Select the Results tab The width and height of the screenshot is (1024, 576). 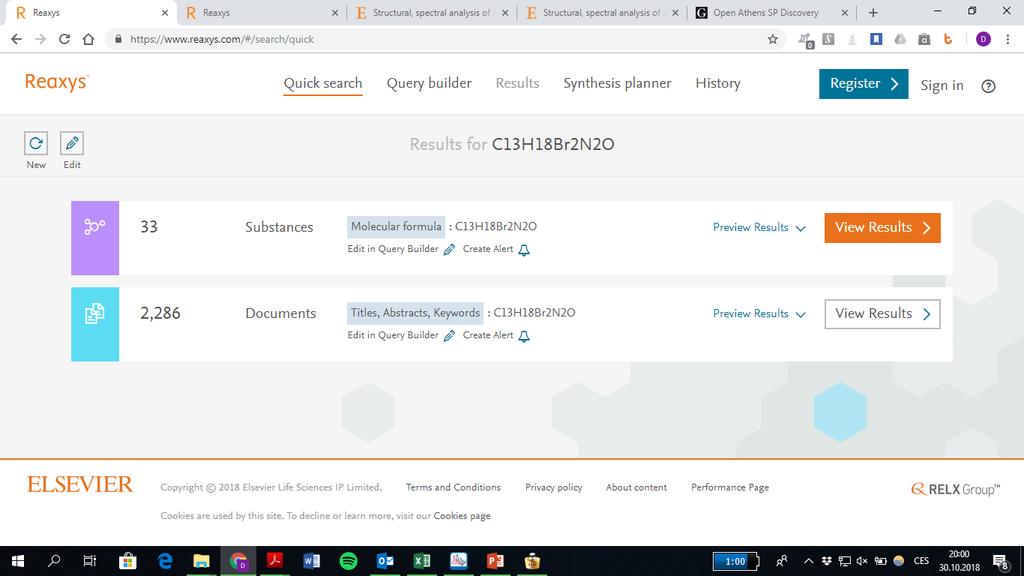coord(517,84)
